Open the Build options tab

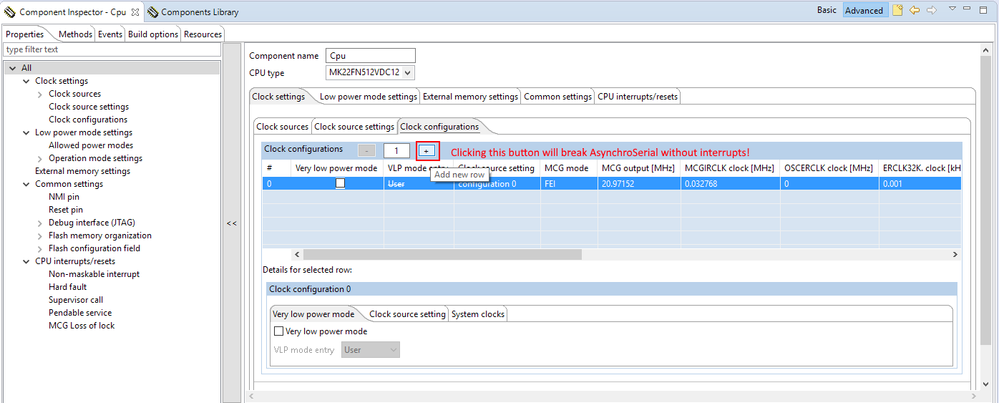[x=153, y=34]
